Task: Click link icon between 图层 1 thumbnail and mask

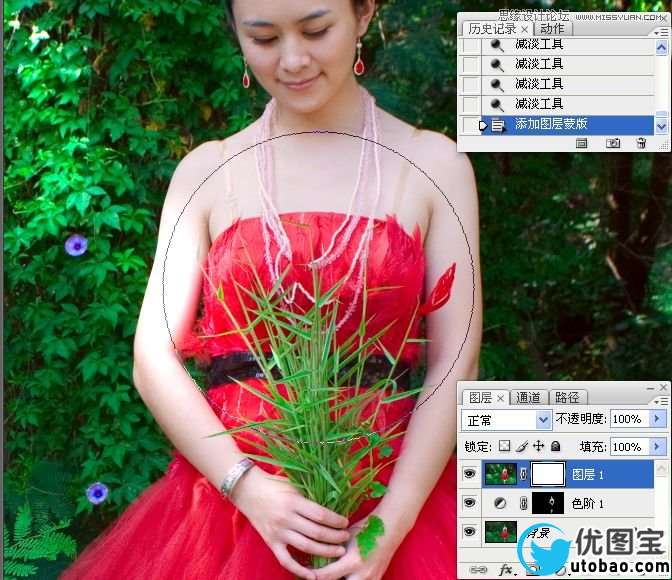Action: [x=523, y=474]
